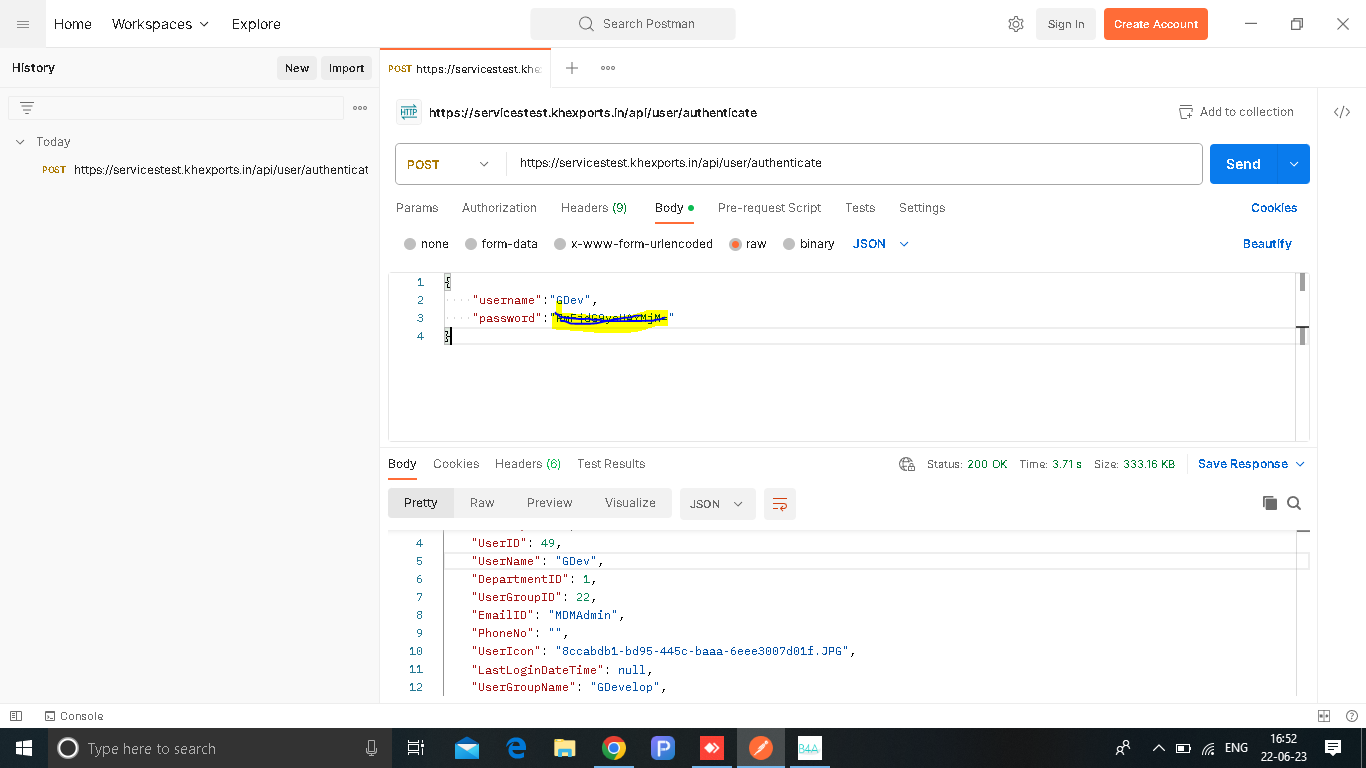Screen dimensions: 1366x768
Task: Toggle sidebar using the bottom-left status bar icon
Action: 16,716
